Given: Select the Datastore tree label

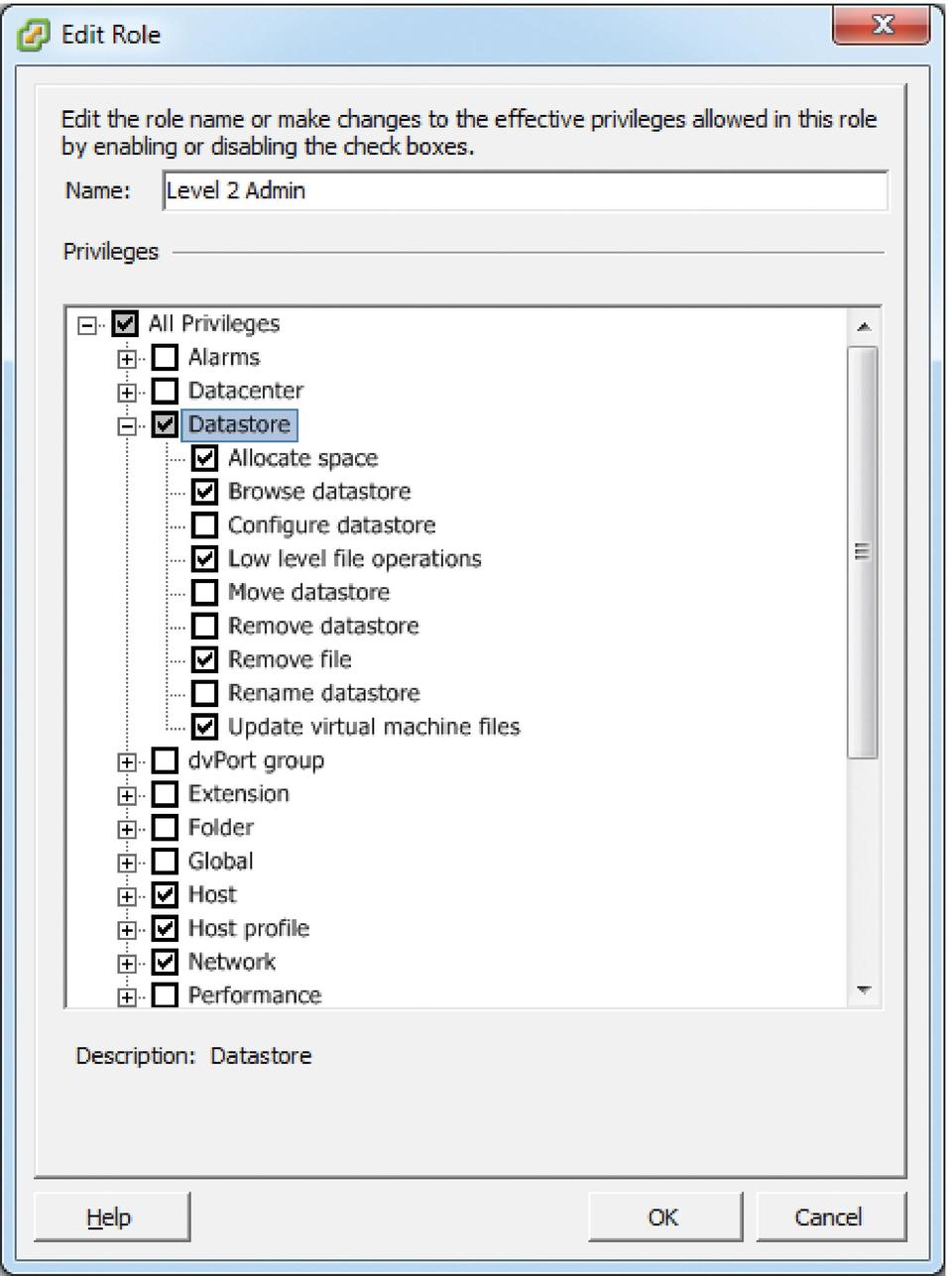Looking at the screenshot, I should (239, 424).
